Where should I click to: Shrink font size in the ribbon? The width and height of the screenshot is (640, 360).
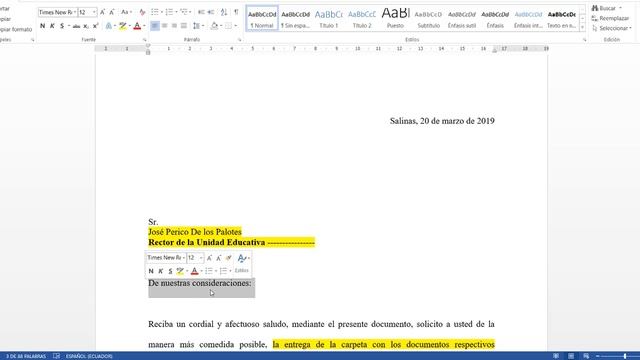pos(112,12)
